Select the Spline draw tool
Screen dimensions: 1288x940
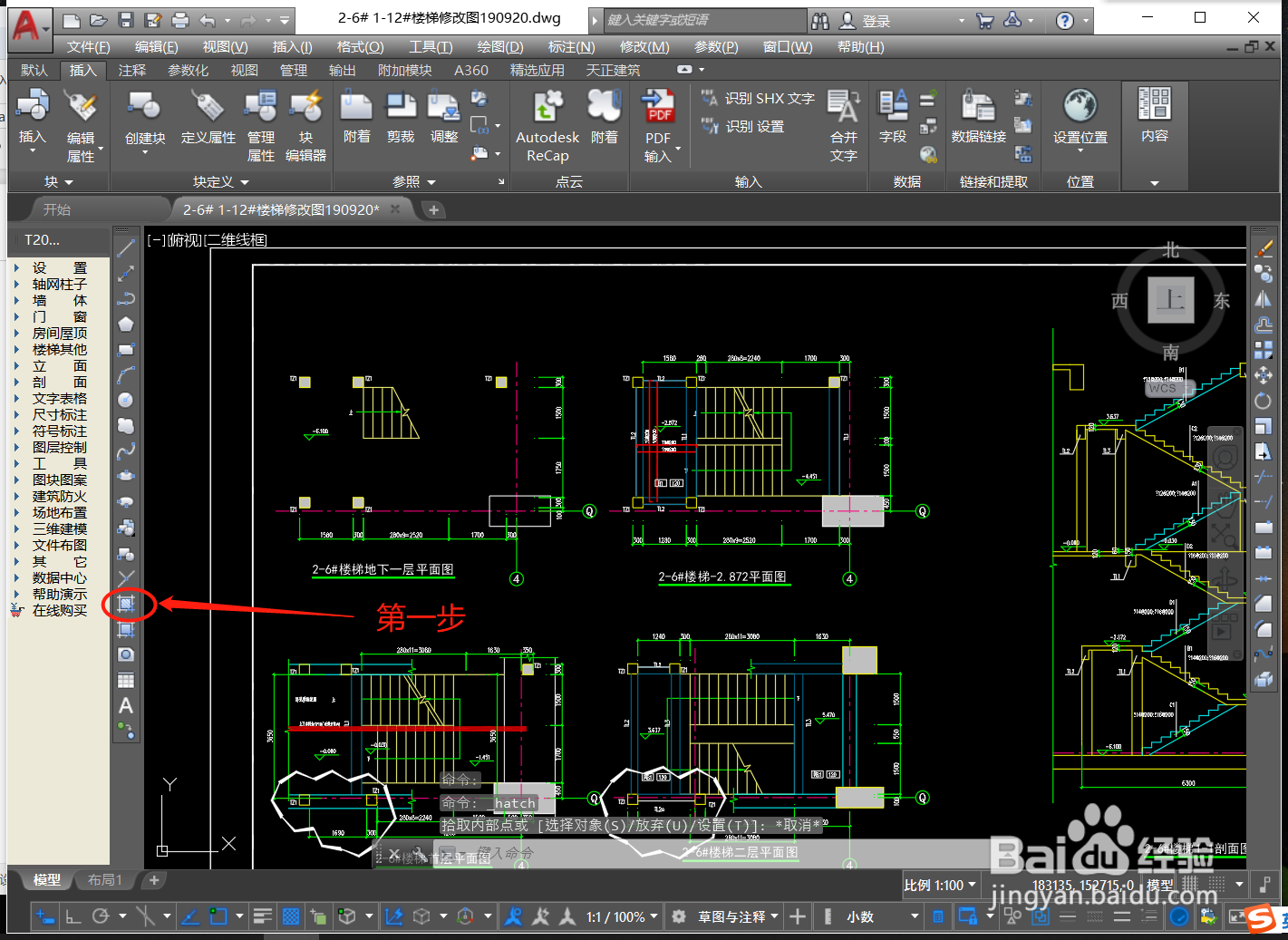(x=126, y=451)
